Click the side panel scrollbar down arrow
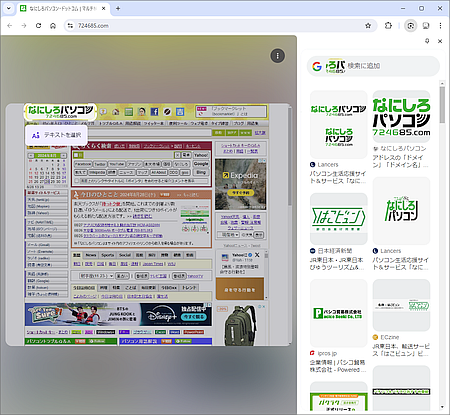Image resolution: width=450 pixels, height=415 pixels. pyautogui.click(x=442, y=407)
